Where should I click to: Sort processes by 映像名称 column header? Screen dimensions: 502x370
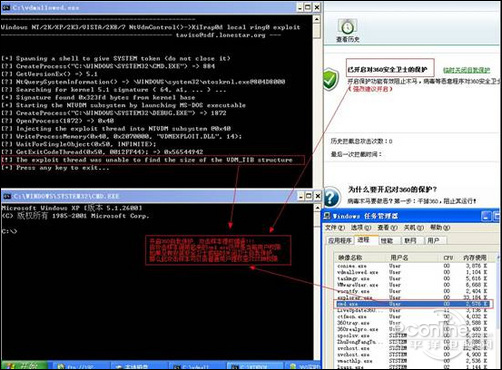tap(361, 258)
